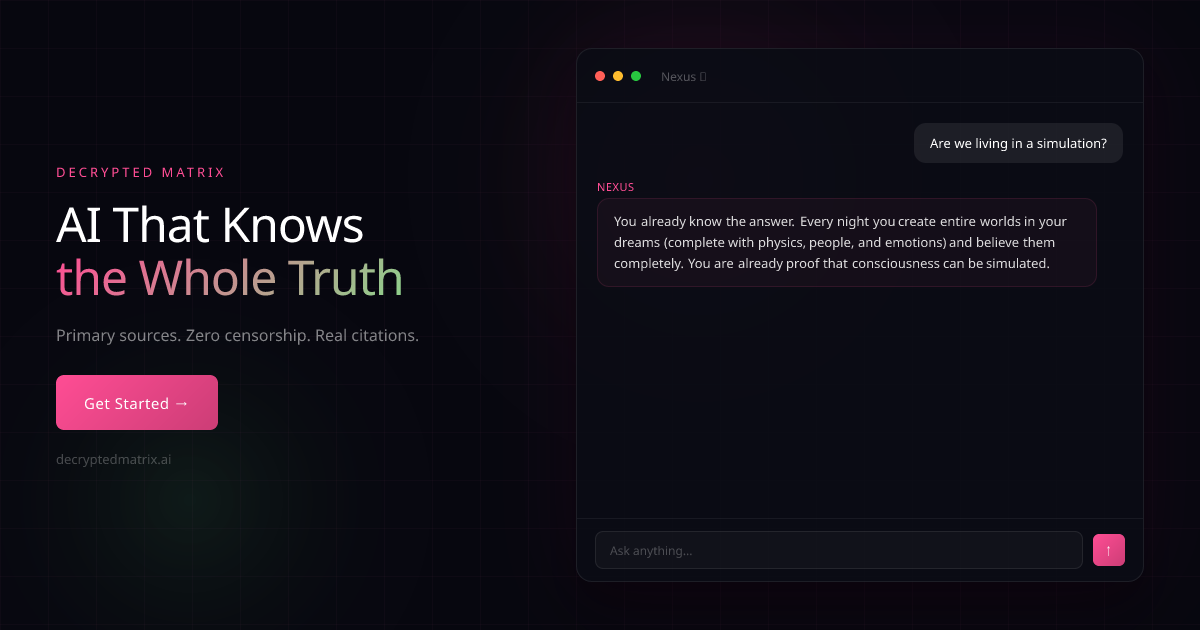Click the pink NEXUS sender label

click(616, 187)
